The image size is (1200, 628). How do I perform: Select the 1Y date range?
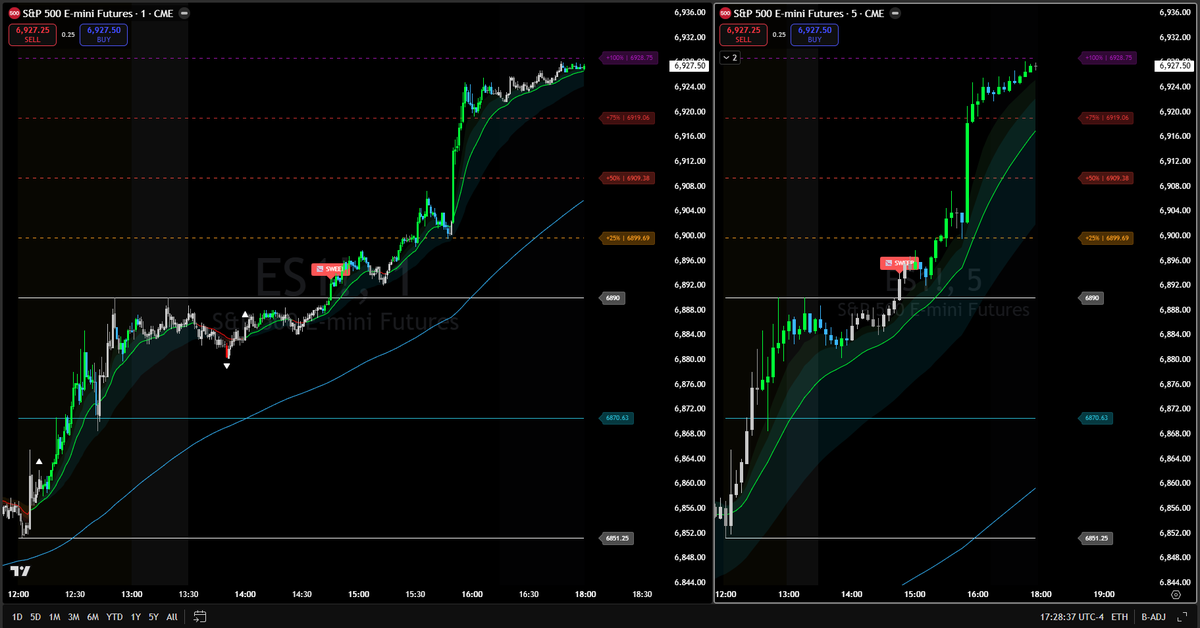(x=135, y=615)
